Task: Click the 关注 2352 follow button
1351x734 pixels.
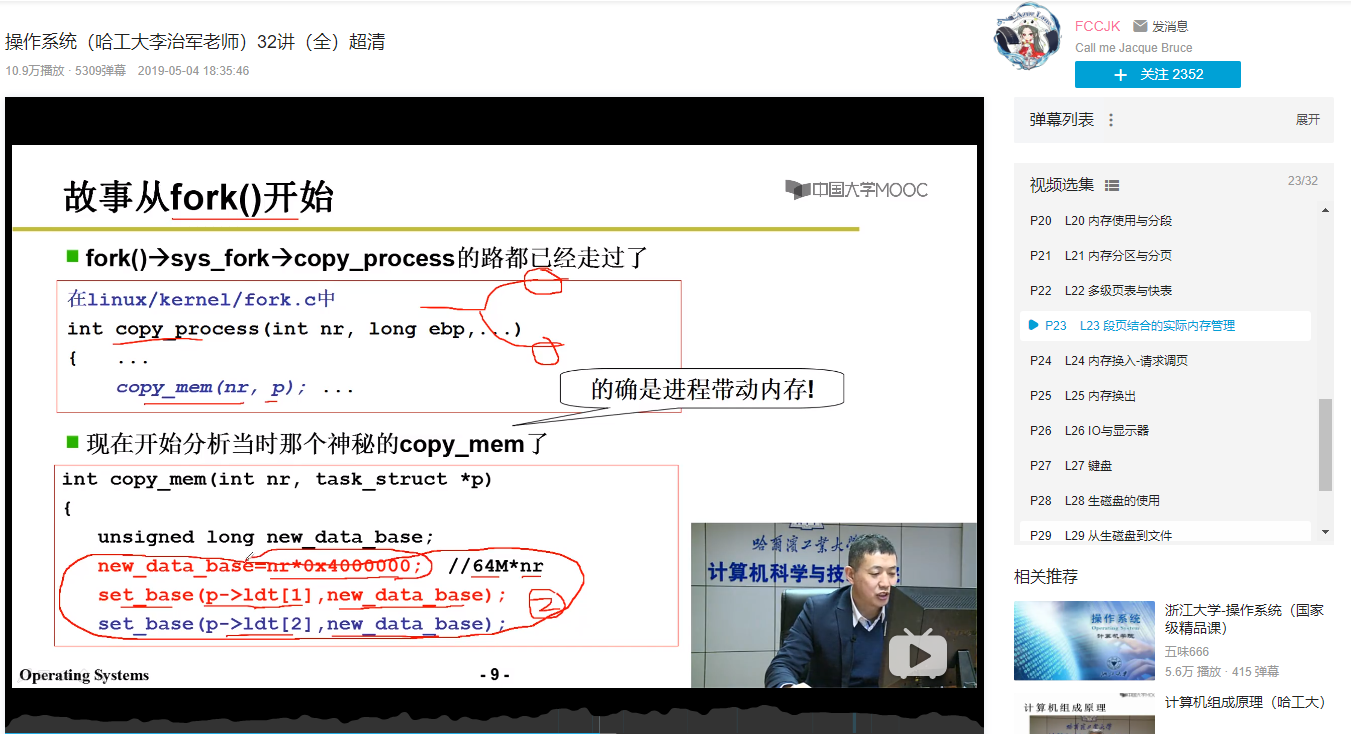Action: point(1157,74)
